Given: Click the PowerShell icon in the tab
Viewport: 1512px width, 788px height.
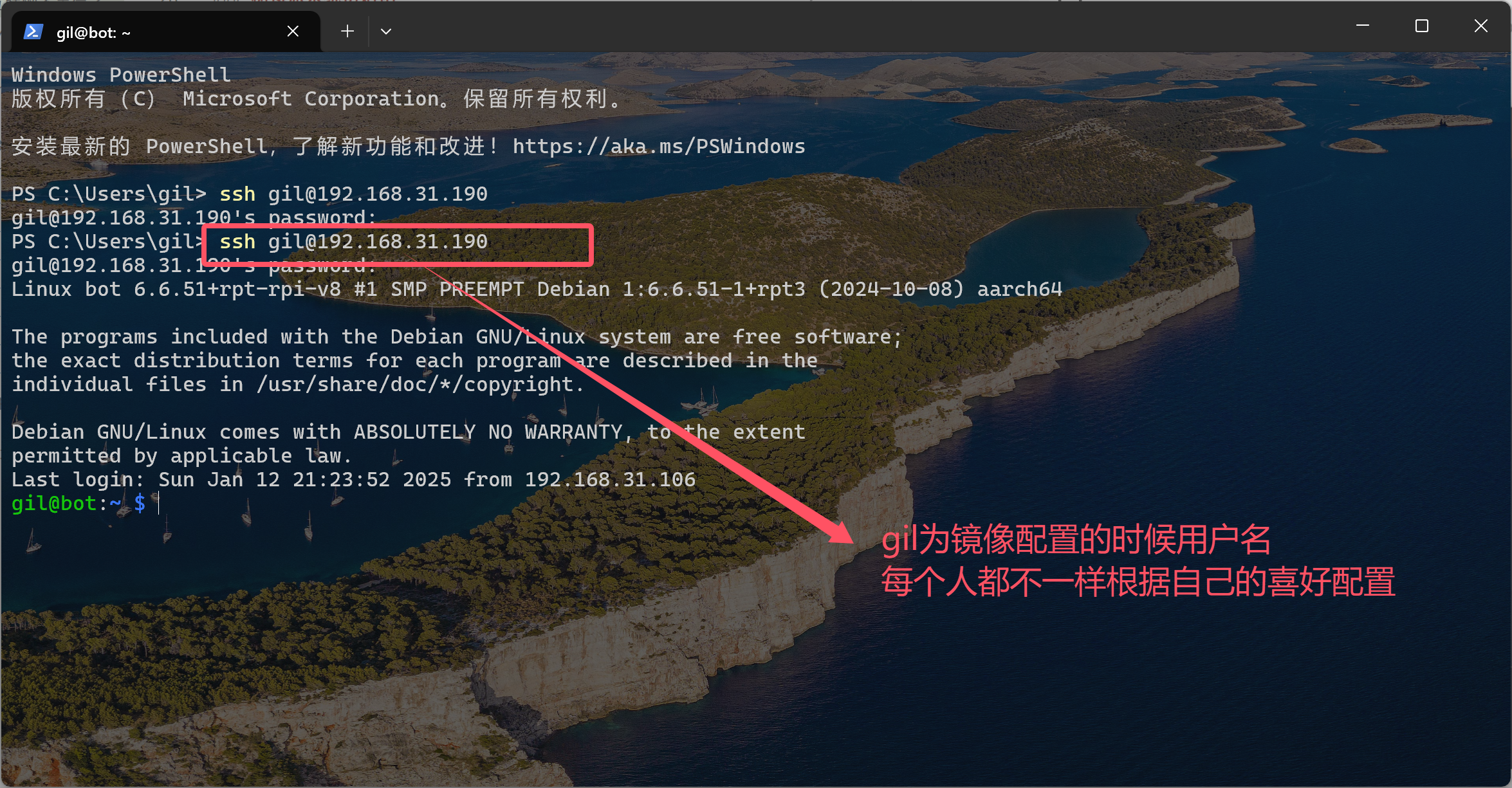Looking at the screenshot, I should (x=33, y=32).
